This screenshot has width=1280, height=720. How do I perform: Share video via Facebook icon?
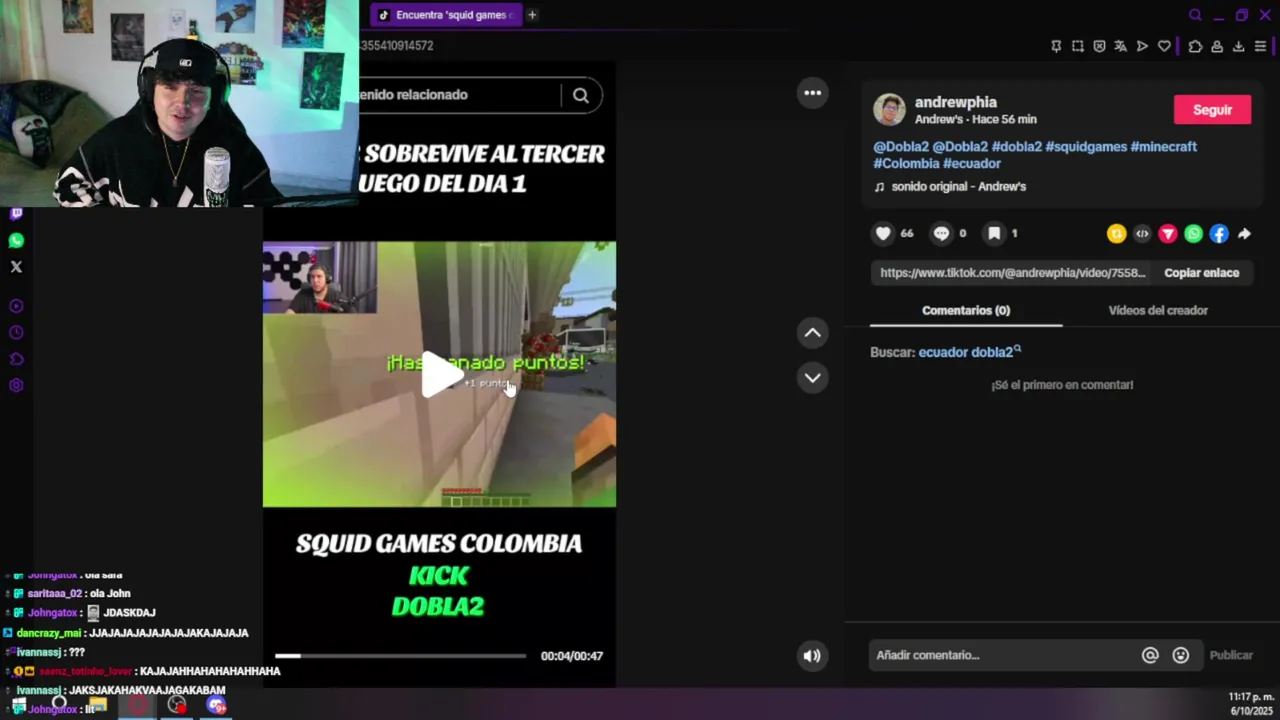(x=1218, y=234)
